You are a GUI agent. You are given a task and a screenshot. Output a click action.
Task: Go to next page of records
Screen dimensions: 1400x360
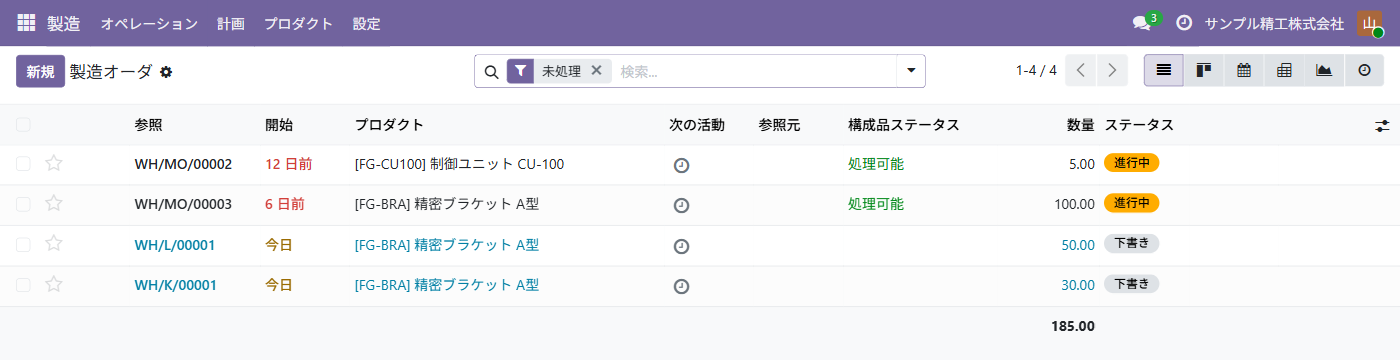click(1112, 70)
